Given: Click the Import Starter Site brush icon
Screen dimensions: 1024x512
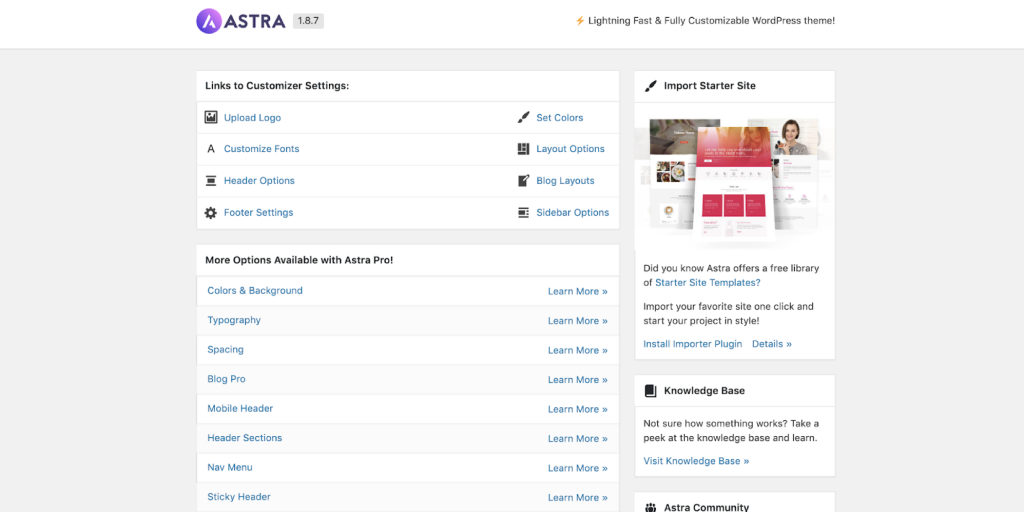Looking at the screenshot, I should (x=650, y=86).
